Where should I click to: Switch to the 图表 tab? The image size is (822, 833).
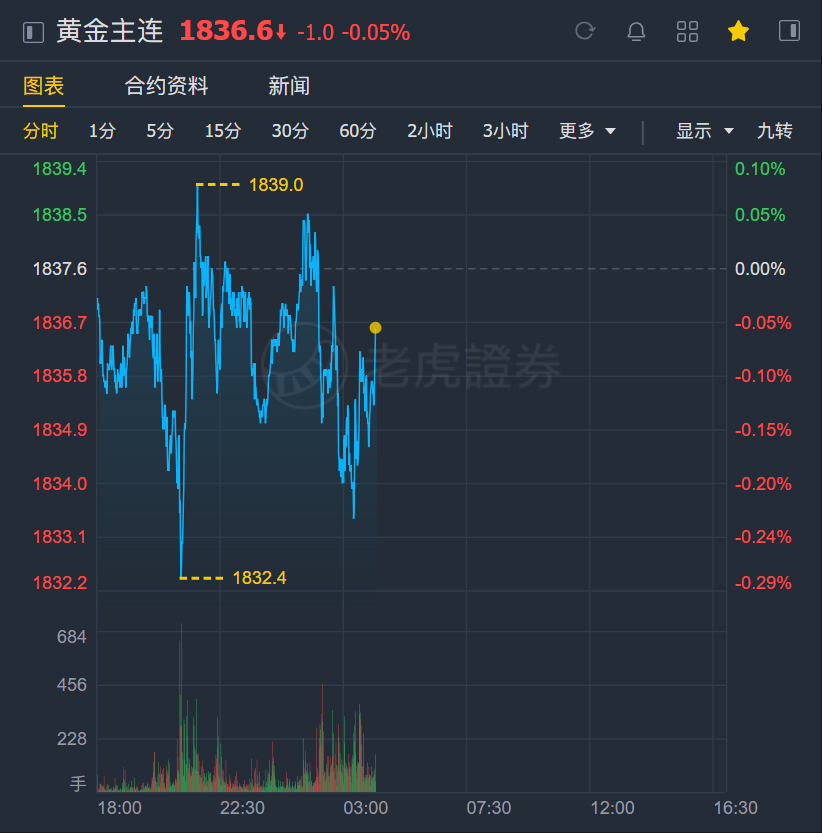coord(44,86)
